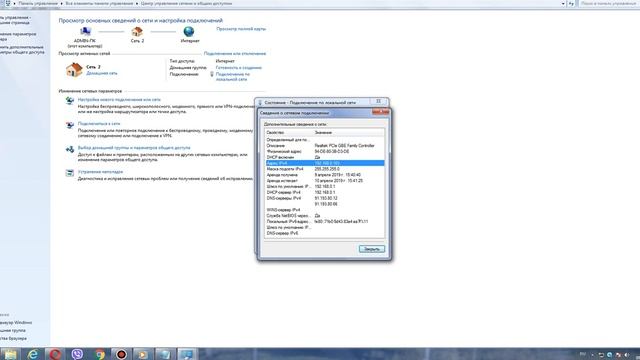Screen dimensions: 640x360
Task: Open File Explorer from the taskbar
Action: click(x=11, y=354)
